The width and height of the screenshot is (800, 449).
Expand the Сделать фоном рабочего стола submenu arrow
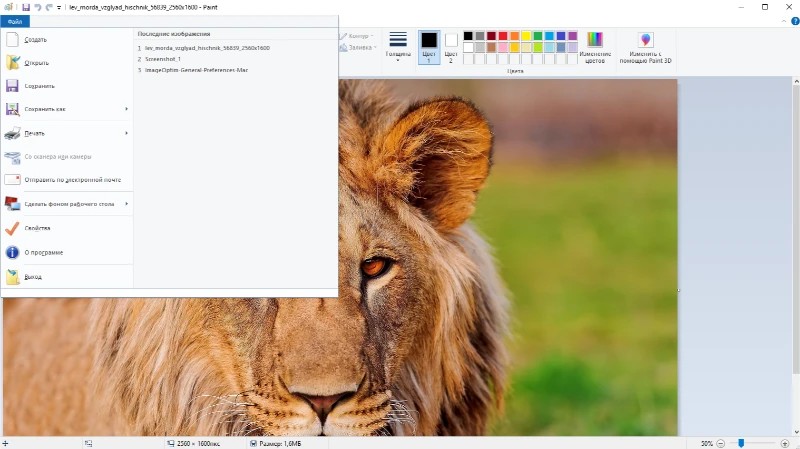tap(126, 204)
